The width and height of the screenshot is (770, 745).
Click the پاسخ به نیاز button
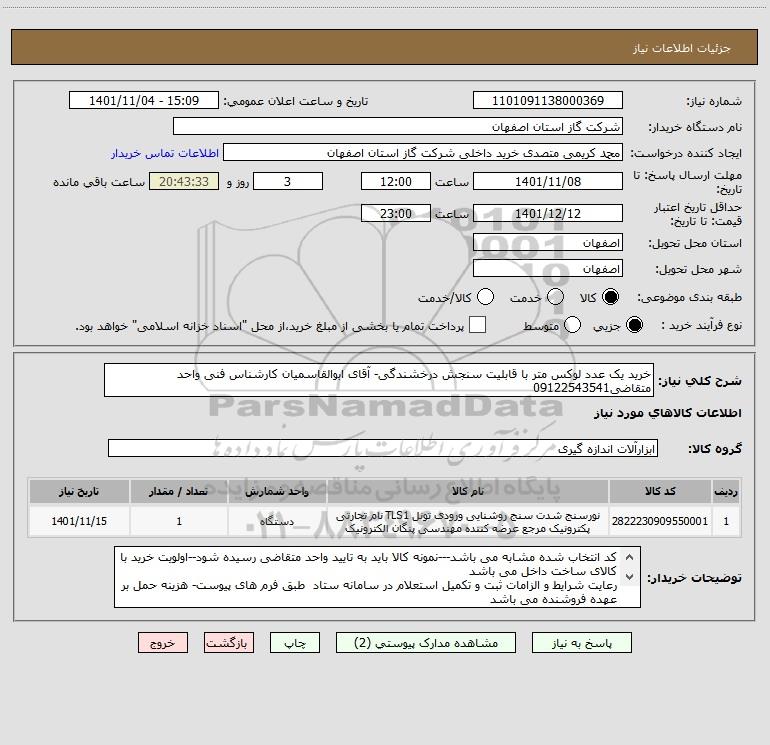tap(582, 643)
